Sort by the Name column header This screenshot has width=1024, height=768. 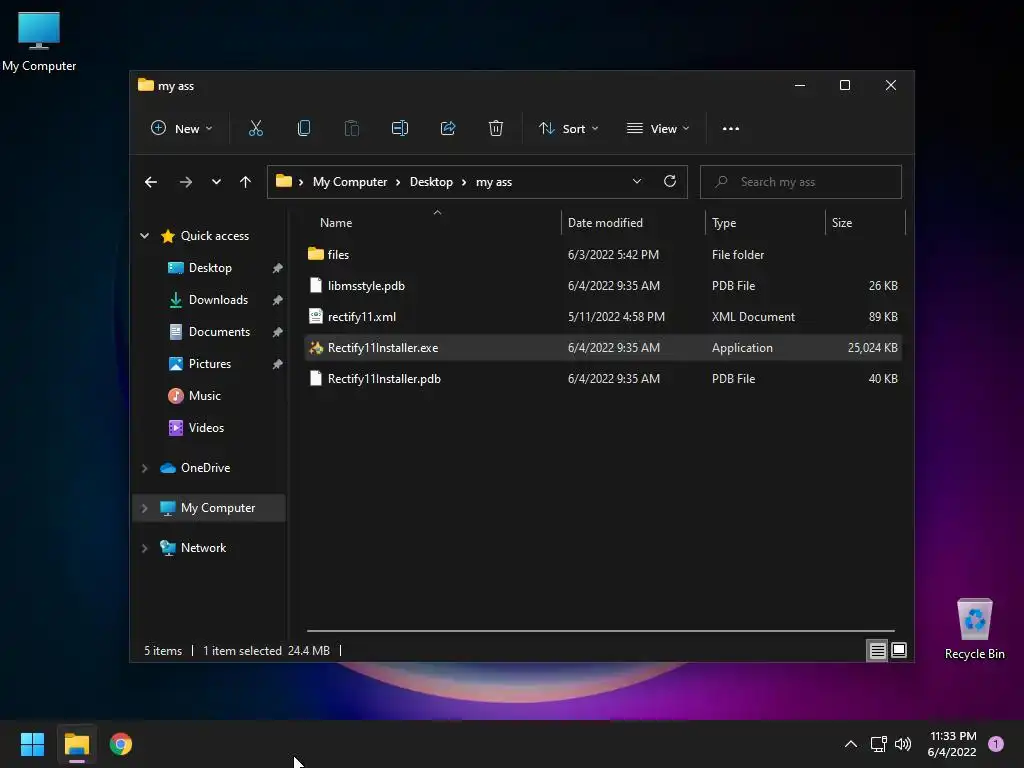pos(336,223)
